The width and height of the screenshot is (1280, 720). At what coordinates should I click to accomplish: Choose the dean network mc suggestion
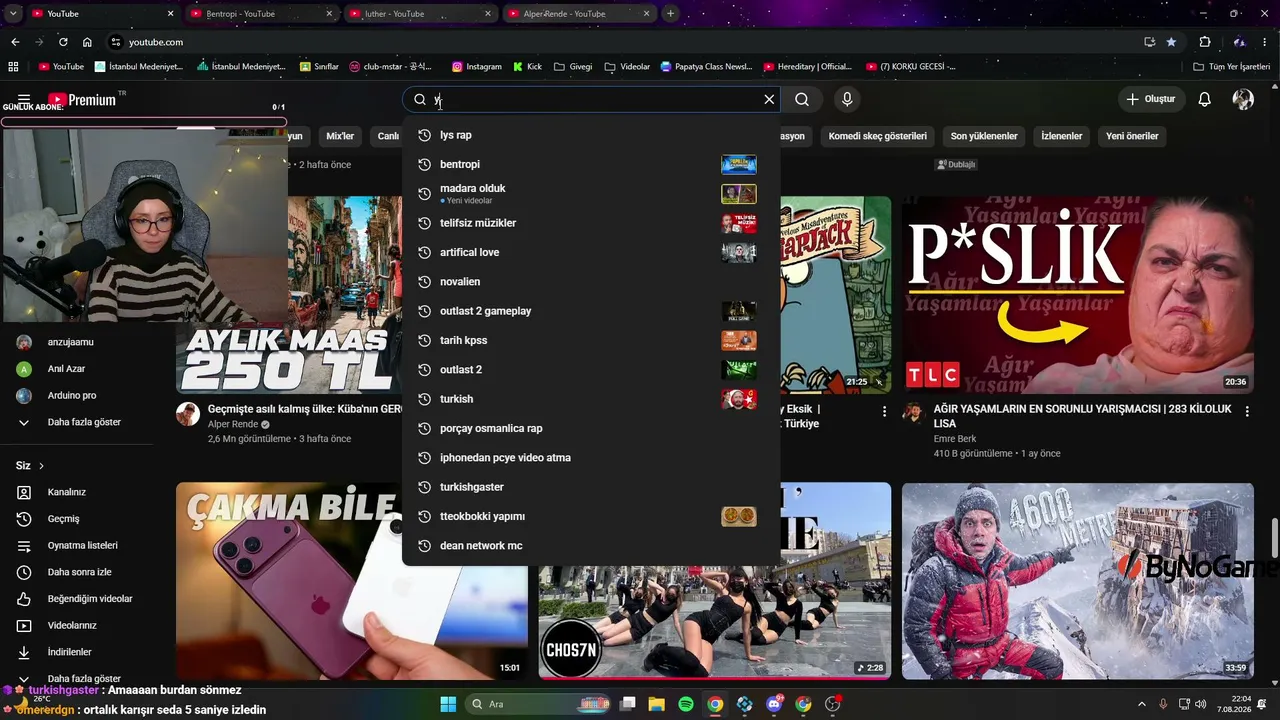coord(590,546)
